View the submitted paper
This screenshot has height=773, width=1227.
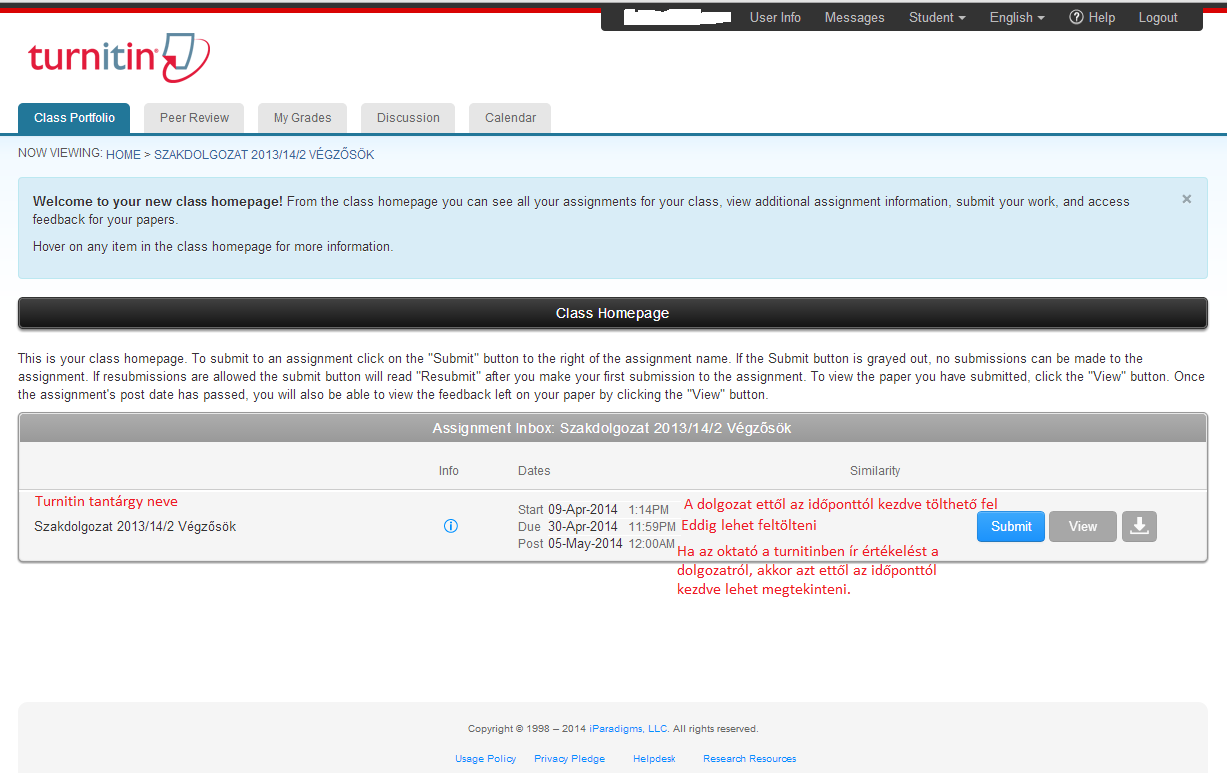(x=1083, y=526)
